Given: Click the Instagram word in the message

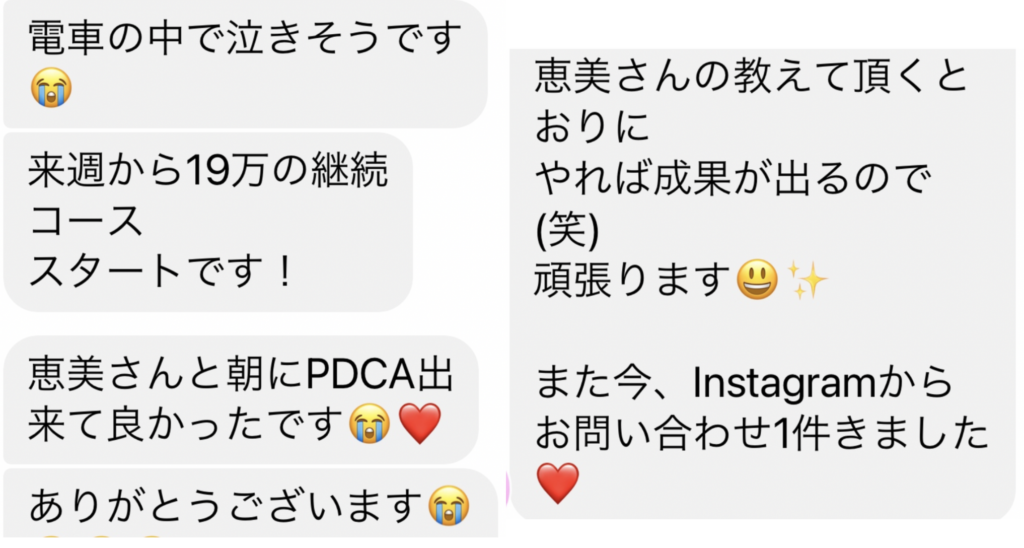Looking at the screenshot, I should [x=783, y=383].
